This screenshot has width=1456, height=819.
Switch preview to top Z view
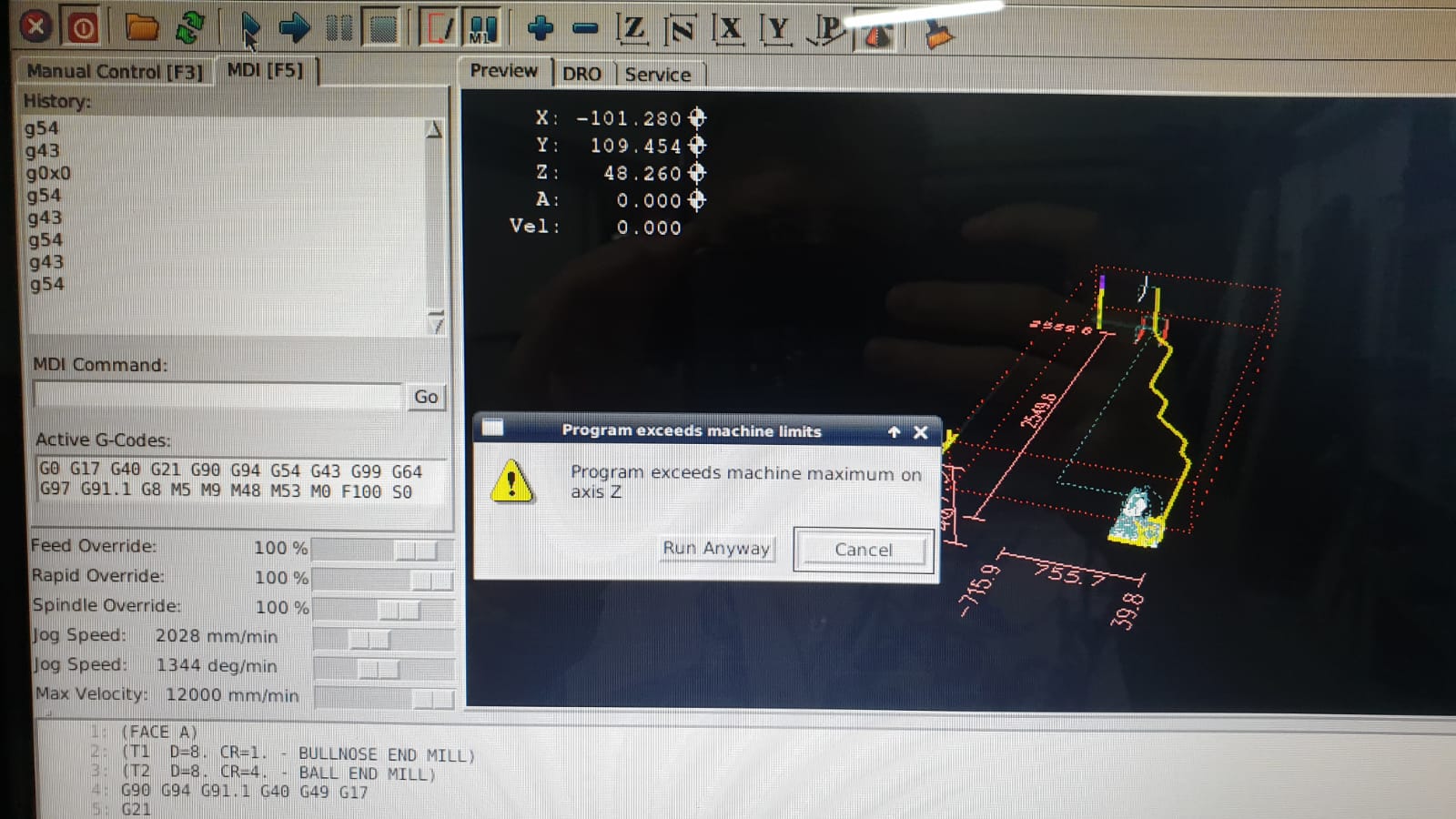click(x=632, y=28)
